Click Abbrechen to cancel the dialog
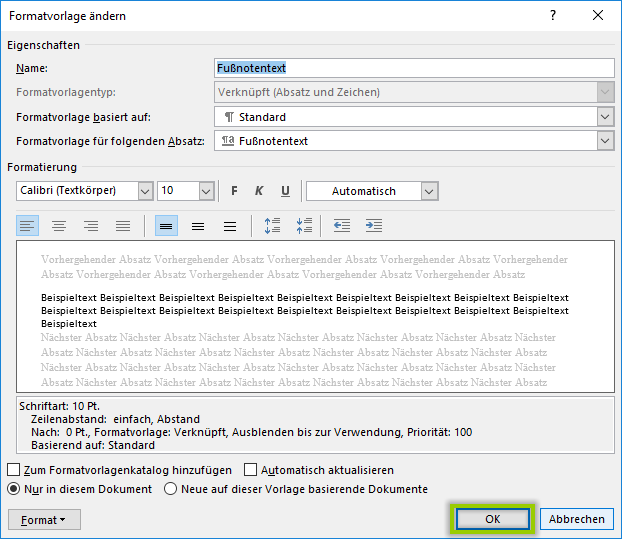The width and height of the screenshot is (622, 539). coord(576,519)
